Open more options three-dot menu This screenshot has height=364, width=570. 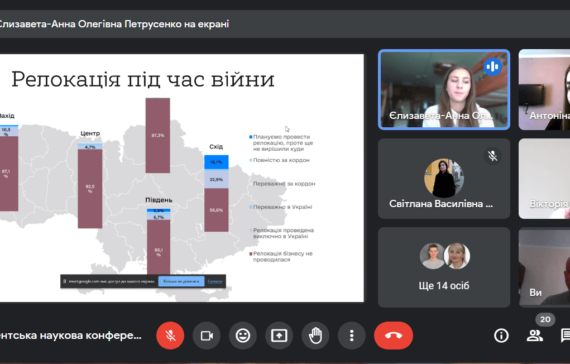[352, 335]
